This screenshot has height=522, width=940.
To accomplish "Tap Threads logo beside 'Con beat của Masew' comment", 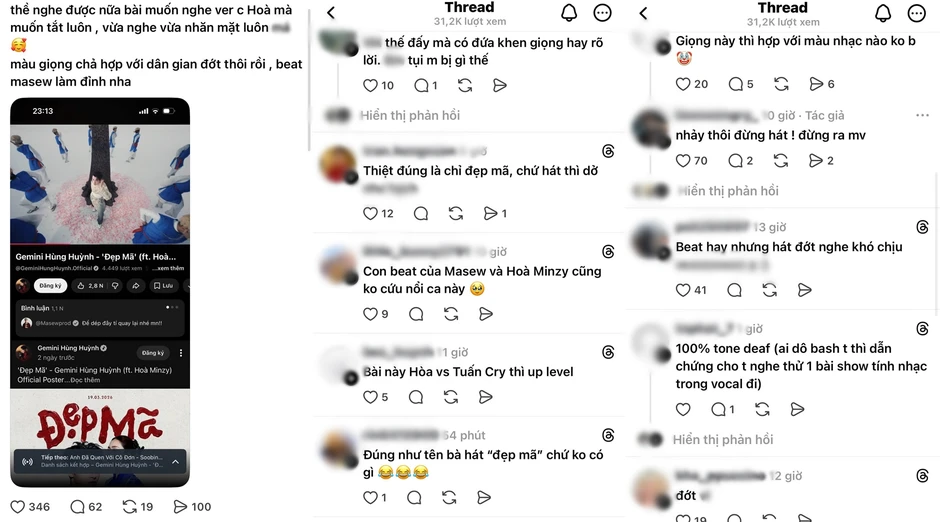I will (x=608, y=252).
